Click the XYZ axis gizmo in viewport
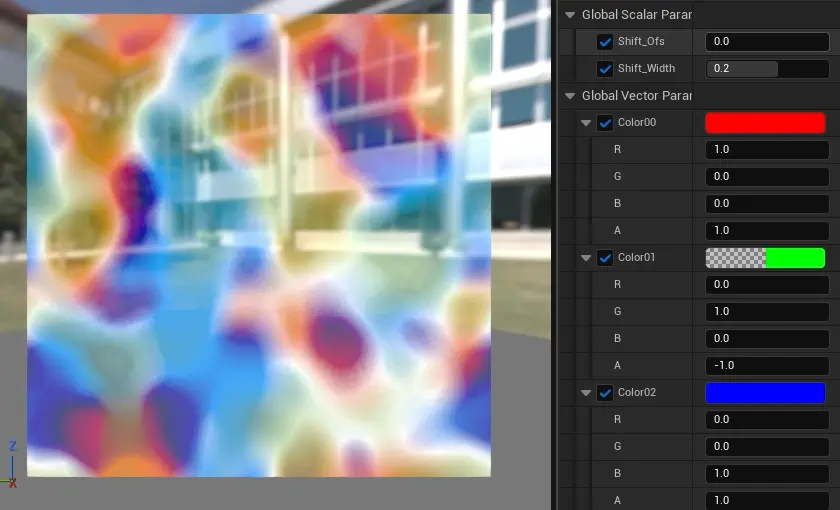 coord(12,464)
